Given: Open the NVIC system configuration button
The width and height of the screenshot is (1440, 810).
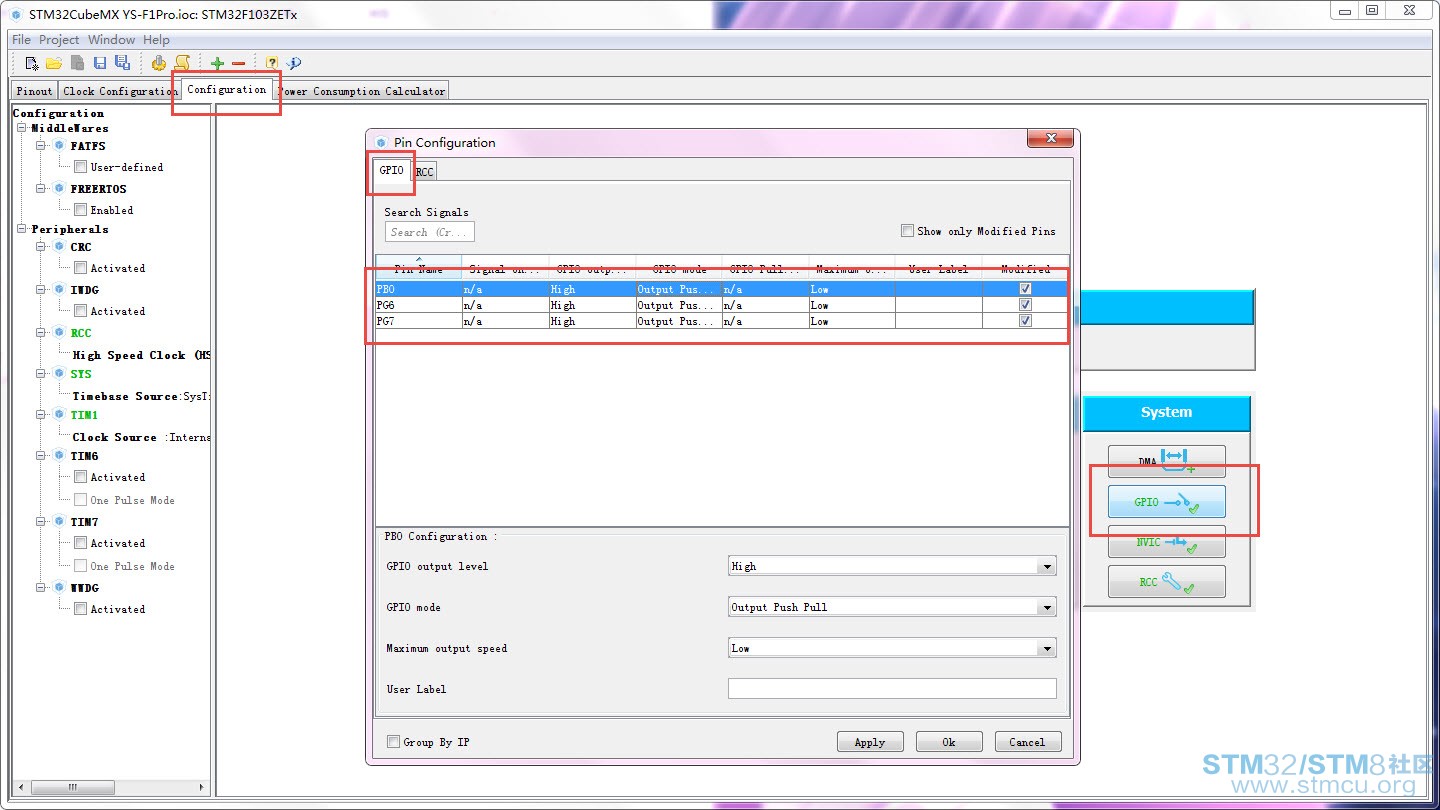Looking at the screenshot, I should pos(1166,542).
